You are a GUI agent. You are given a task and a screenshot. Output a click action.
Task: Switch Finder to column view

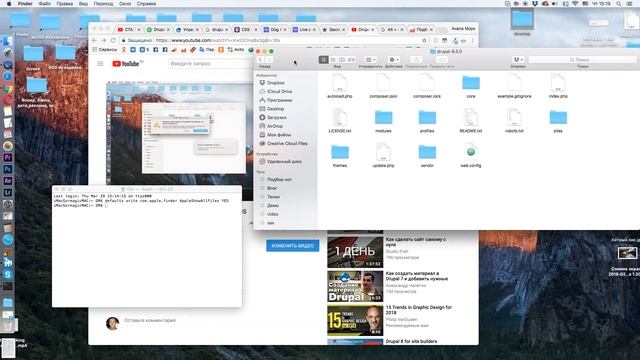342,60
